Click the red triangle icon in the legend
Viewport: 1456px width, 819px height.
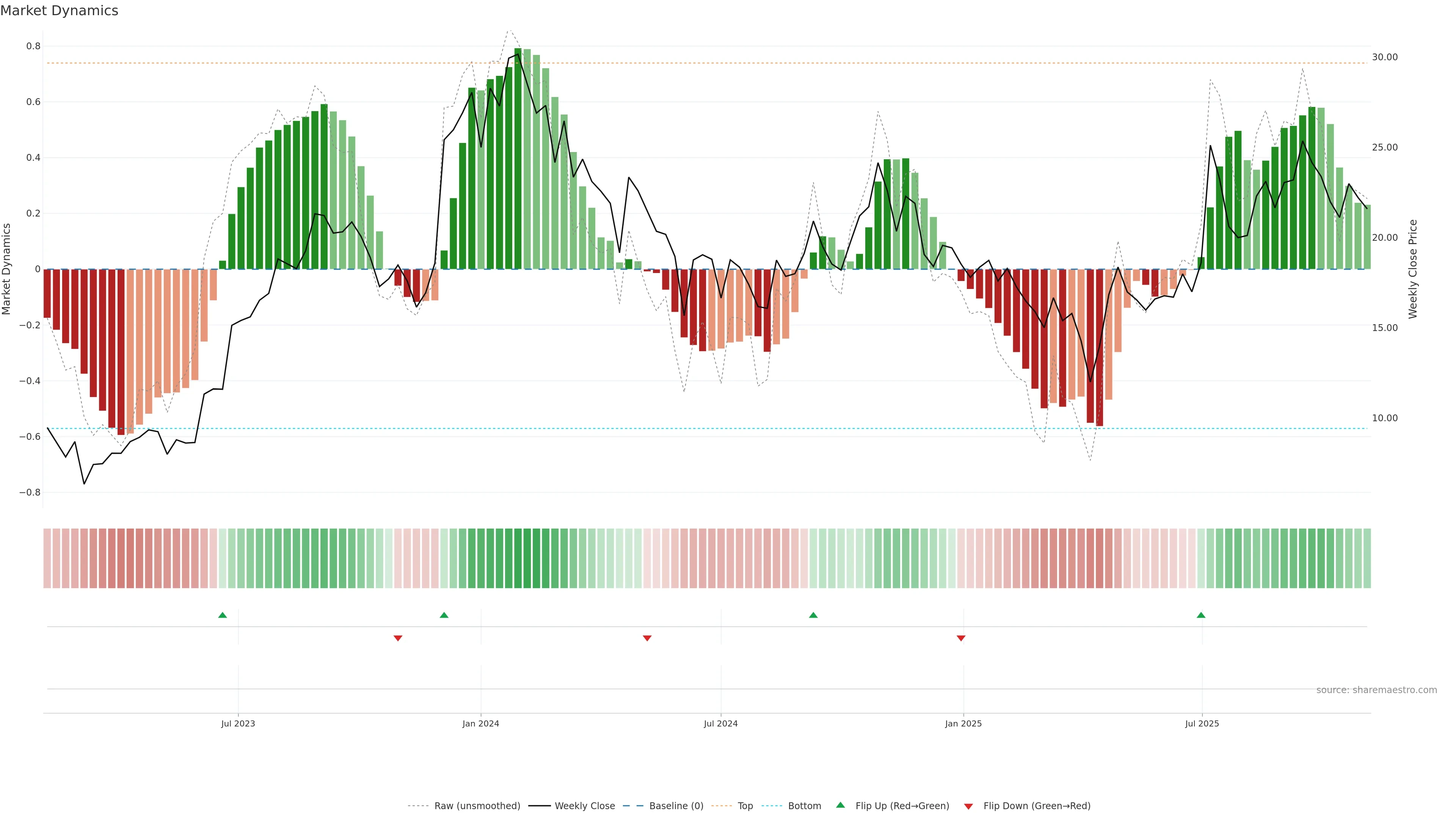pyautogui.click(x=968, y=806)
